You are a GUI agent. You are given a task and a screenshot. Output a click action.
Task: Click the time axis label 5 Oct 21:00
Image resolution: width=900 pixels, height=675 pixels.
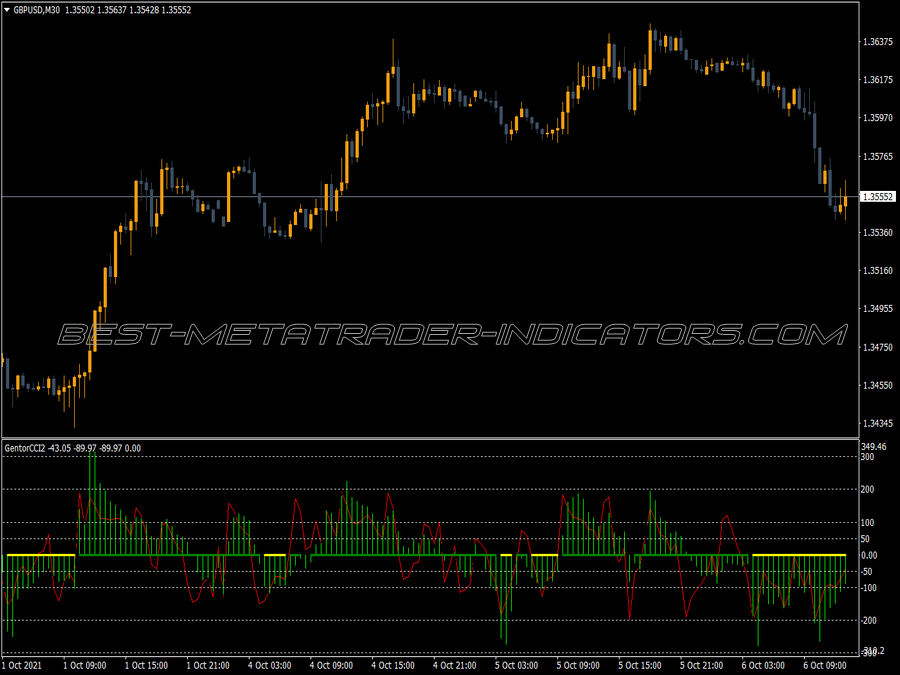click(701, 665)
